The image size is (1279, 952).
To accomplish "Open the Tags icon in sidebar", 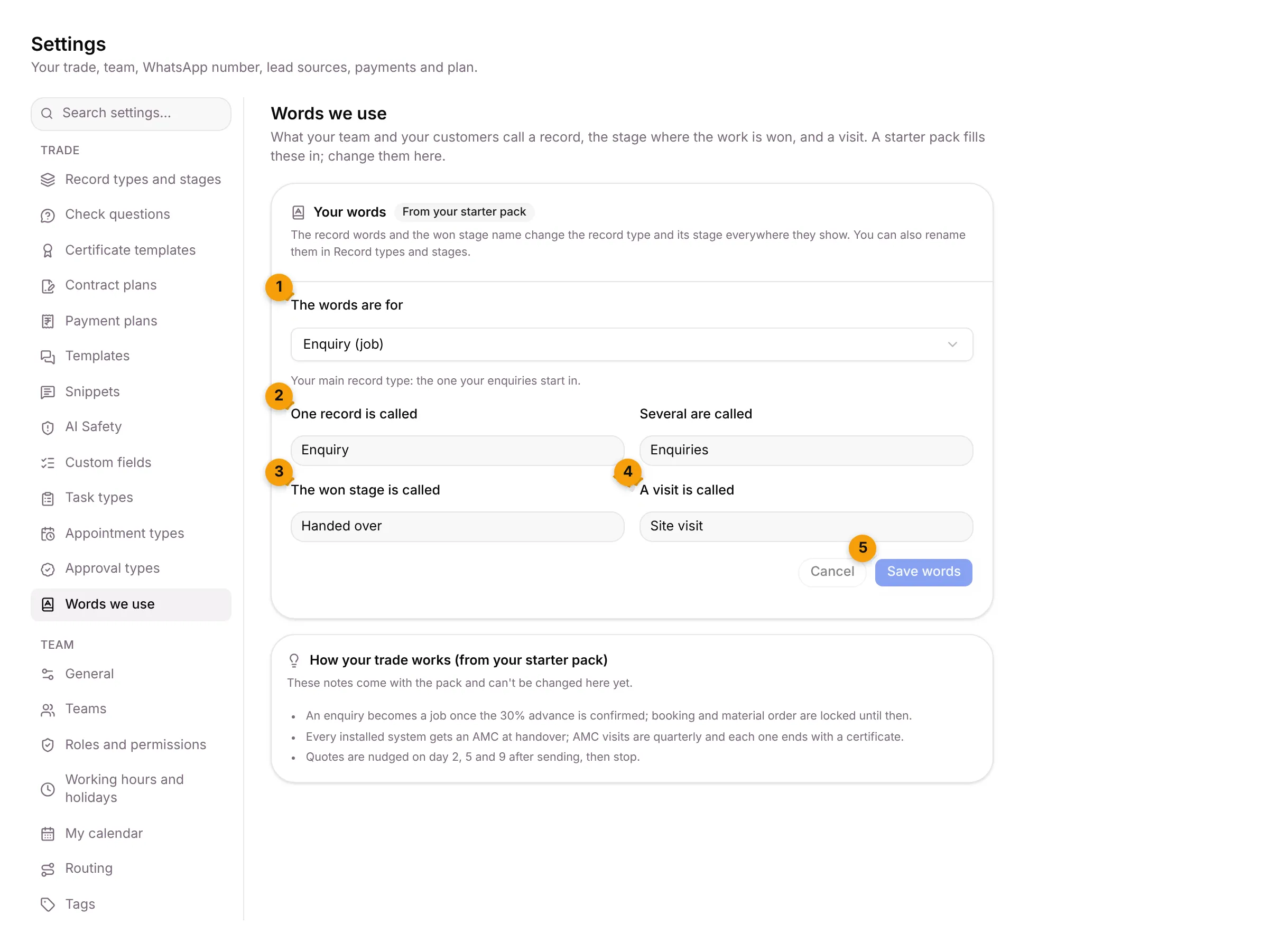I will (48, 904).
